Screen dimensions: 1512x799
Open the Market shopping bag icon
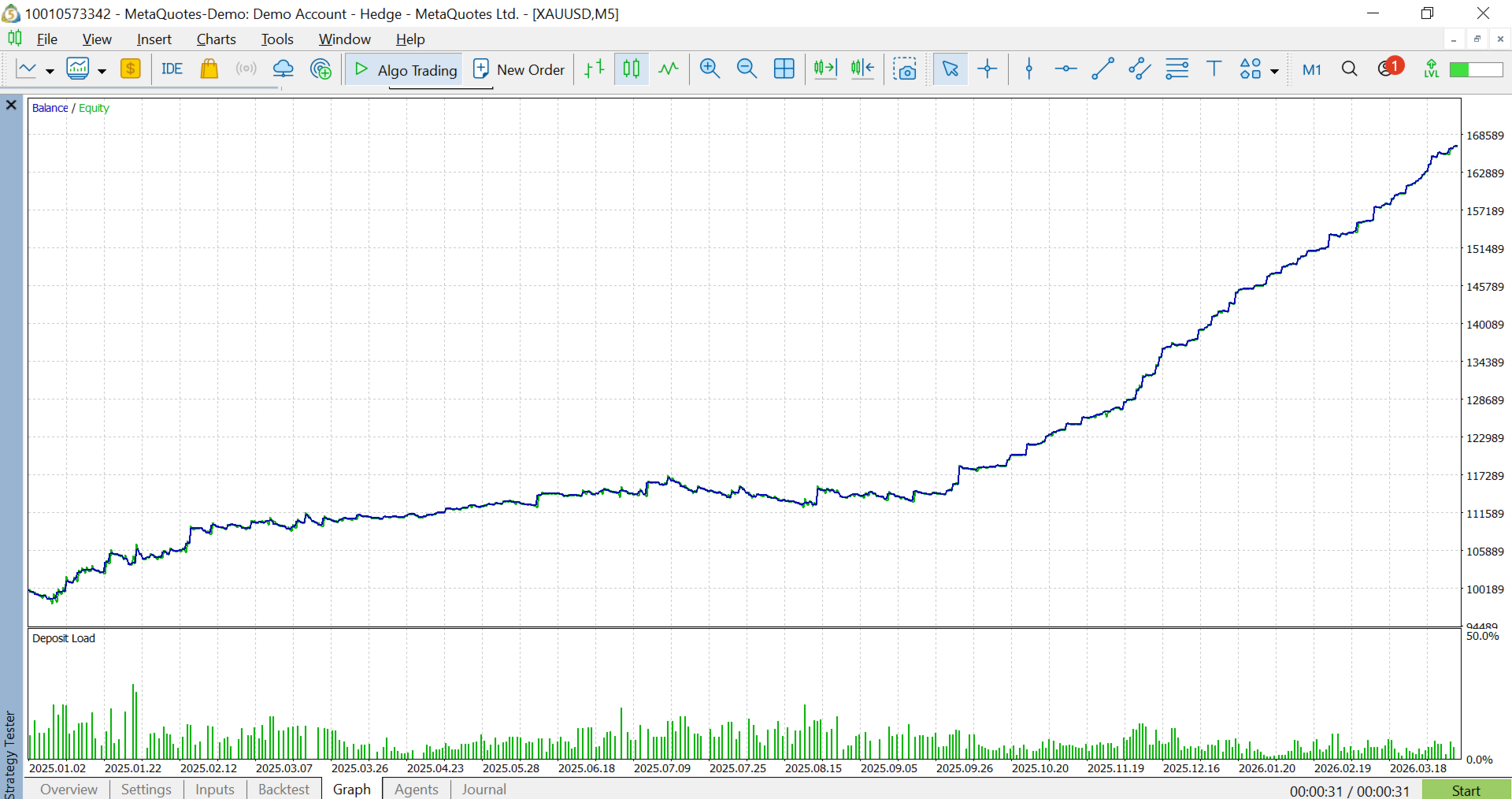tap(209, 69)
